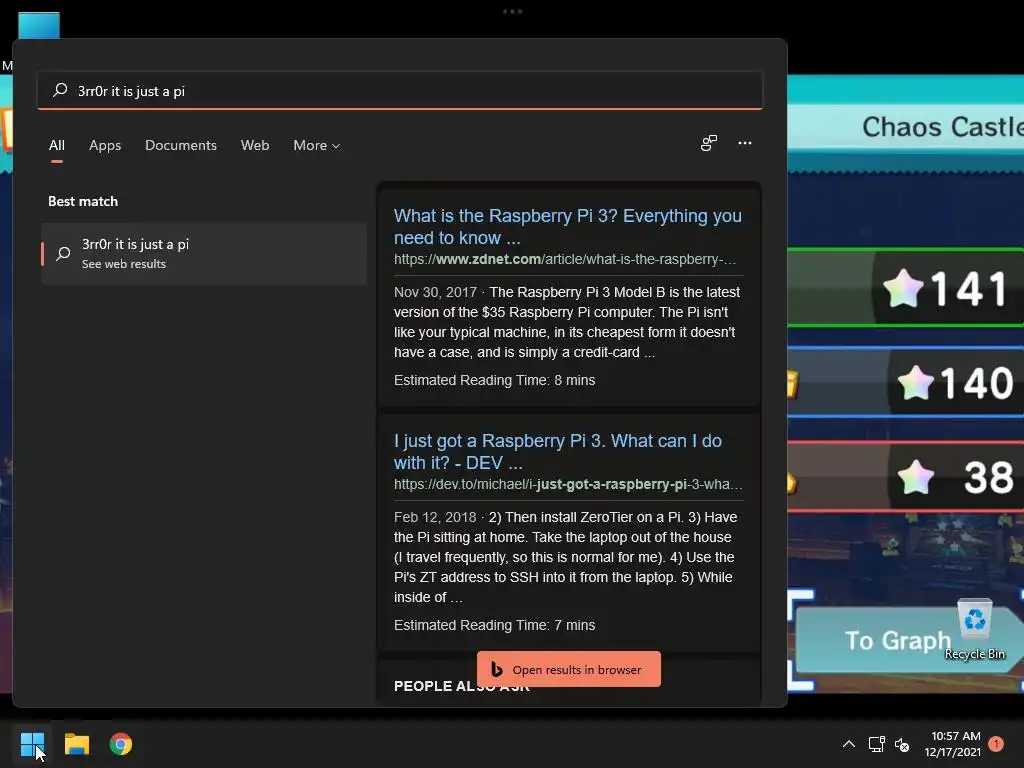Open the Recycle Bin desktop icon
Screen dimensions: 1024x768
[x=974, y=630]
